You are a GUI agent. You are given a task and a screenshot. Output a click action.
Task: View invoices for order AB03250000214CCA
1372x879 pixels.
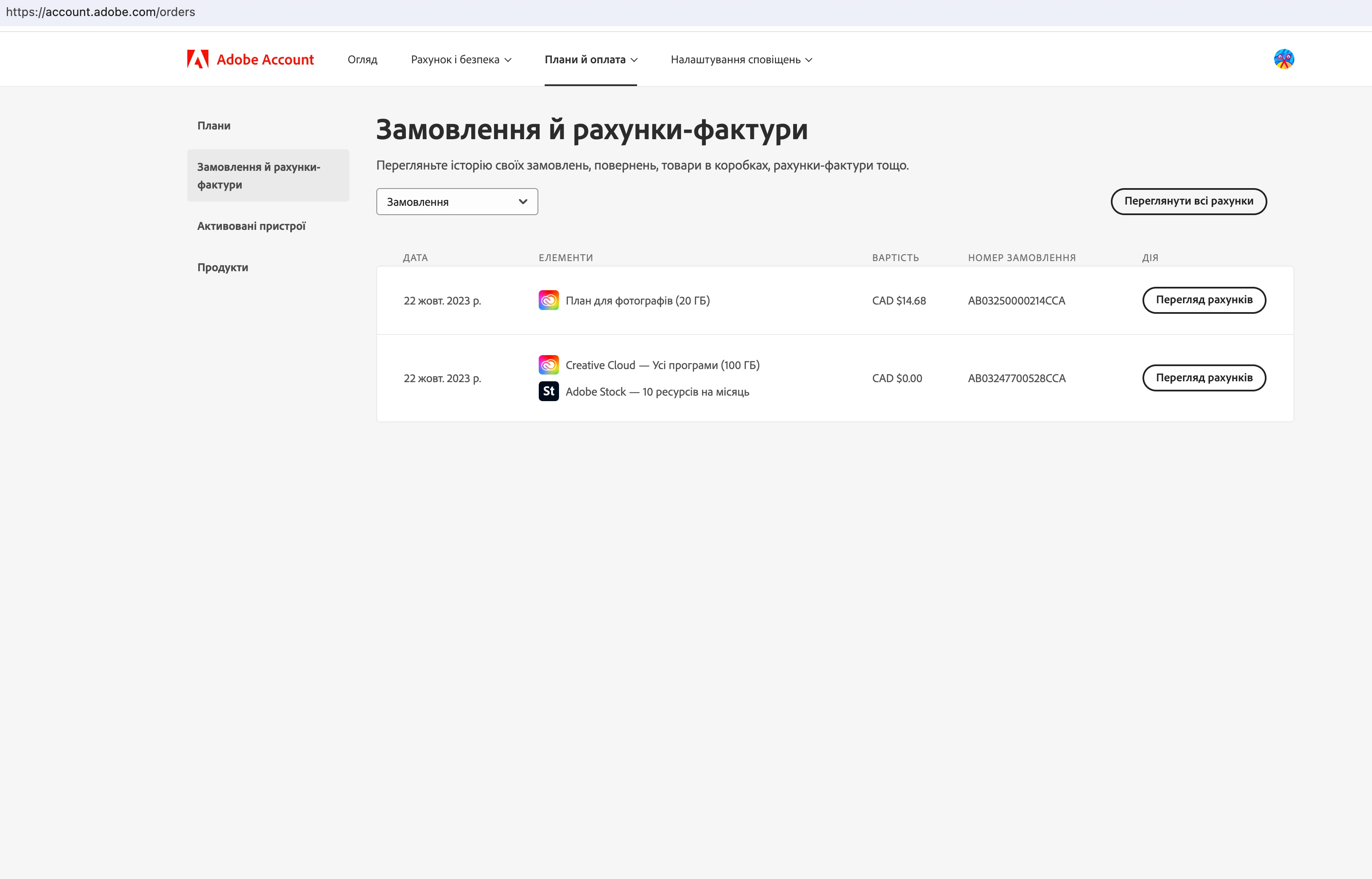pyautogui.click(x=1204, y=300)
